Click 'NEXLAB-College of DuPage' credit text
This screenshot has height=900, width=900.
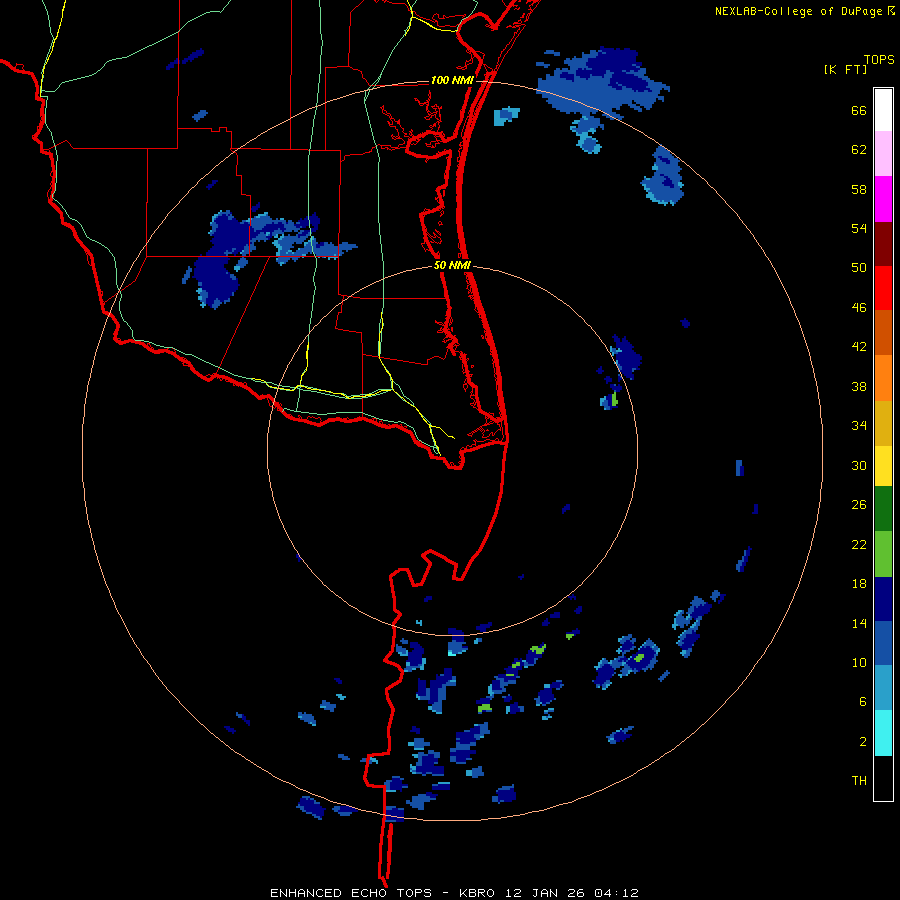(x=798, y=11)
